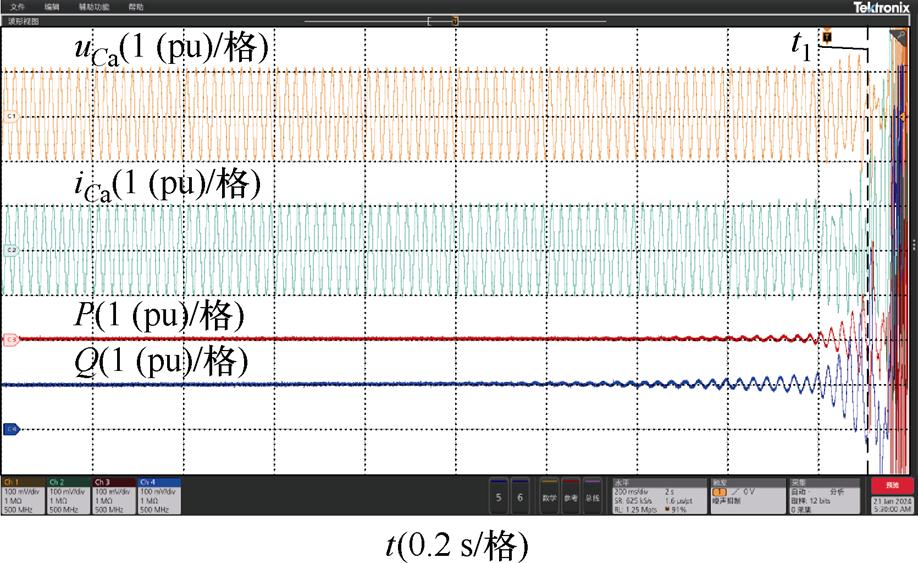The height and width of the screenshot is (563, 918).
Task: Select the C2 waveform handle marker
Action: pyautogui.click(x=12, y=250)
